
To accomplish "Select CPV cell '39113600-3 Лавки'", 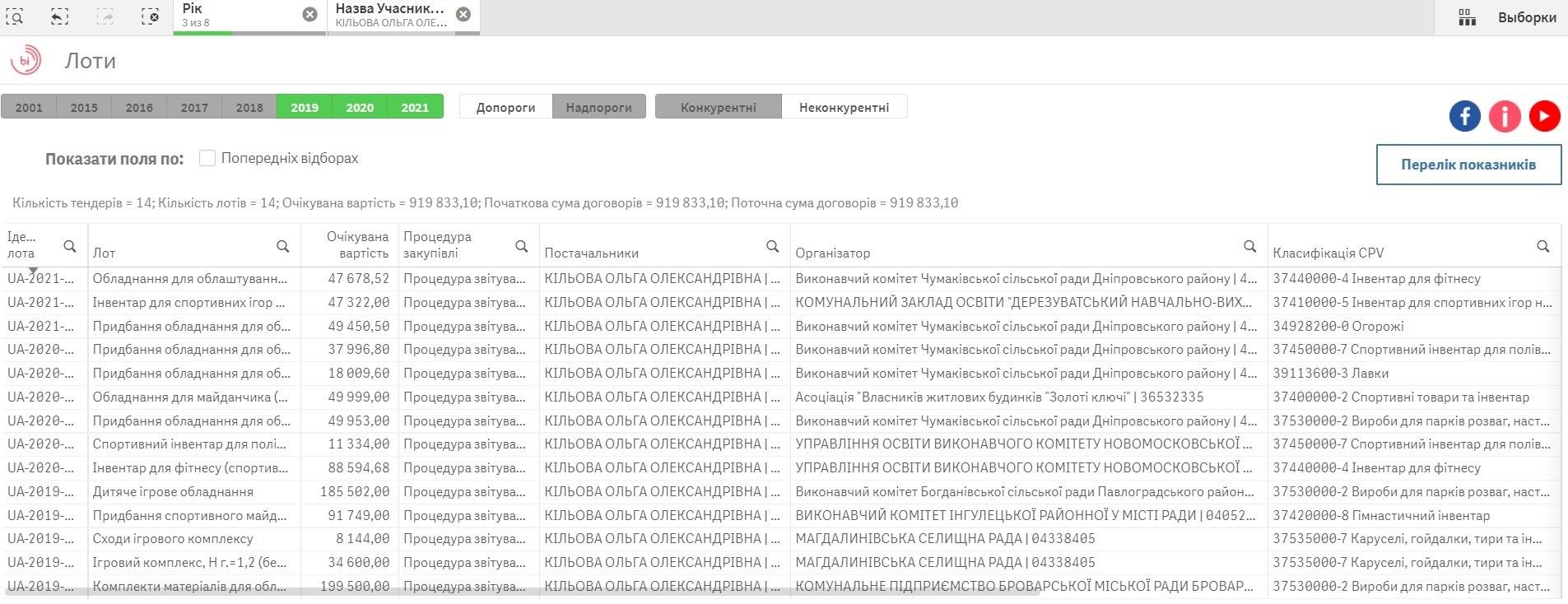I will [1414, 373].
